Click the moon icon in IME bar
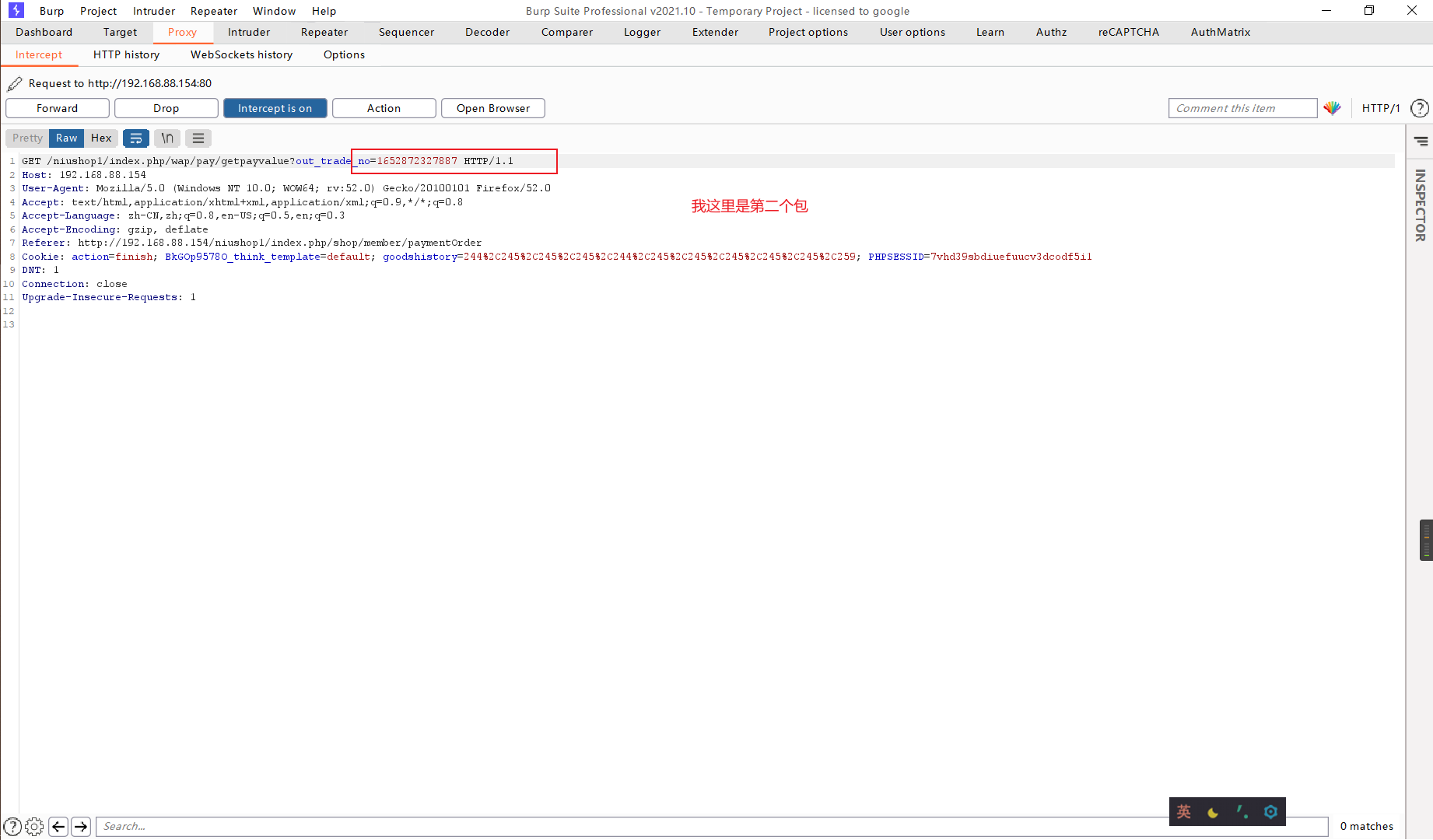The height and width of the screenshot is (840, 1433). coord(1213,812)
